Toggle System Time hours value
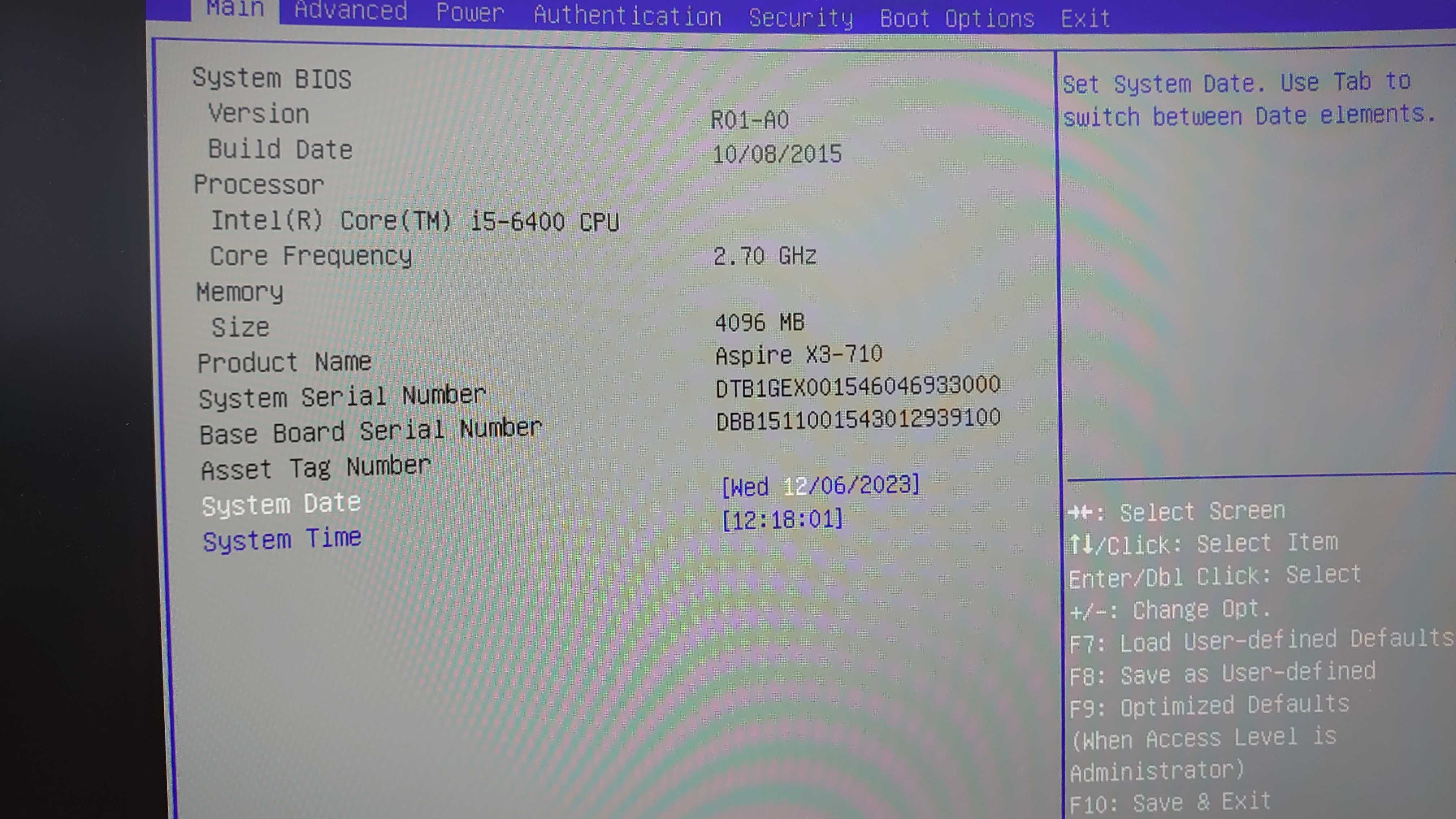Viewport: 1456px width, 819px height. [x=745, y=519]
